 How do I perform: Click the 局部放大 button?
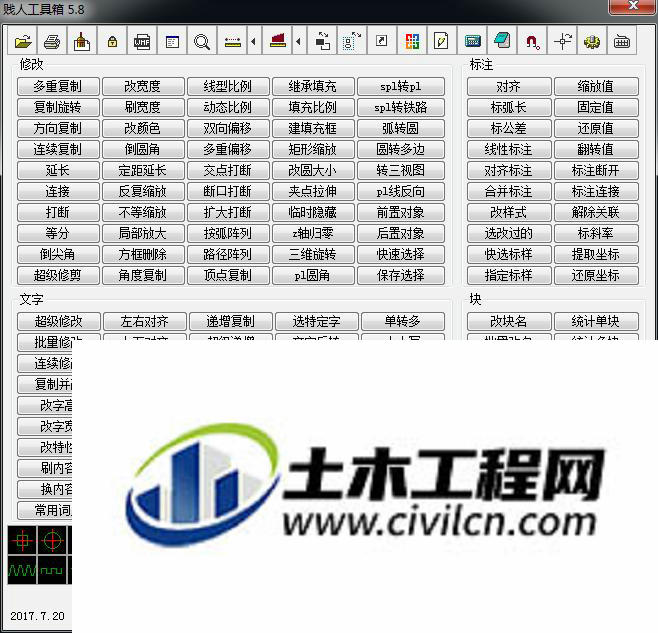click(143, 233)
